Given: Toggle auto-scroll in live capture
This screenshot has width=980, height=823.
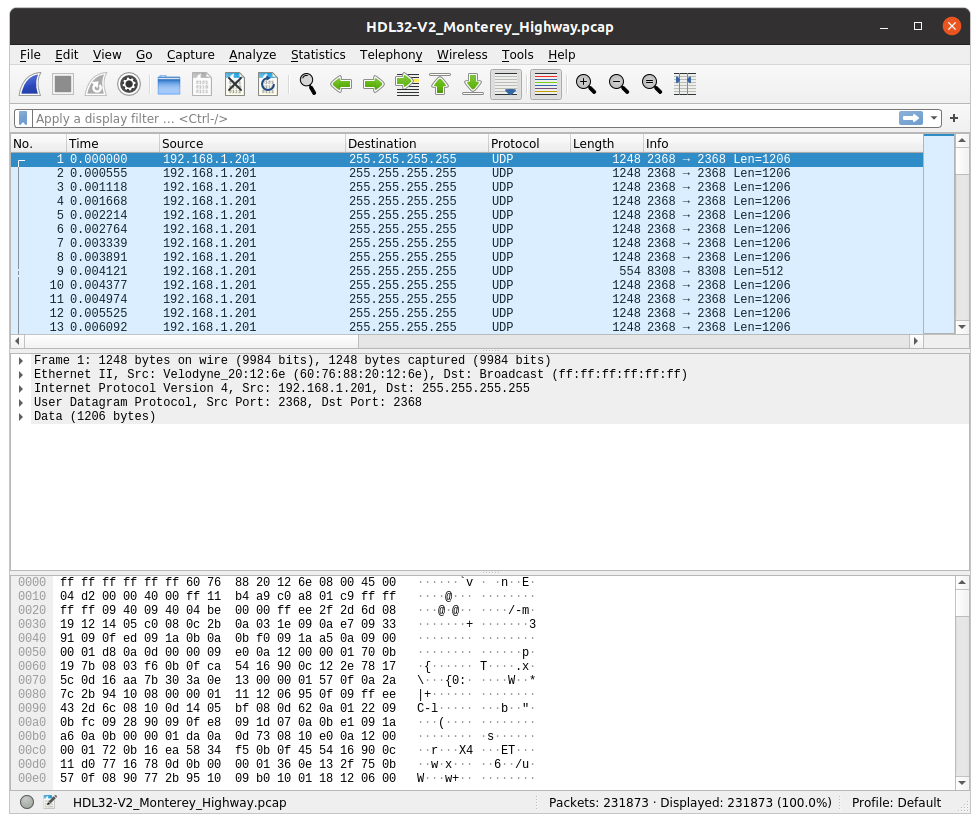Looking at the screenshot, I should coord(505,84).
